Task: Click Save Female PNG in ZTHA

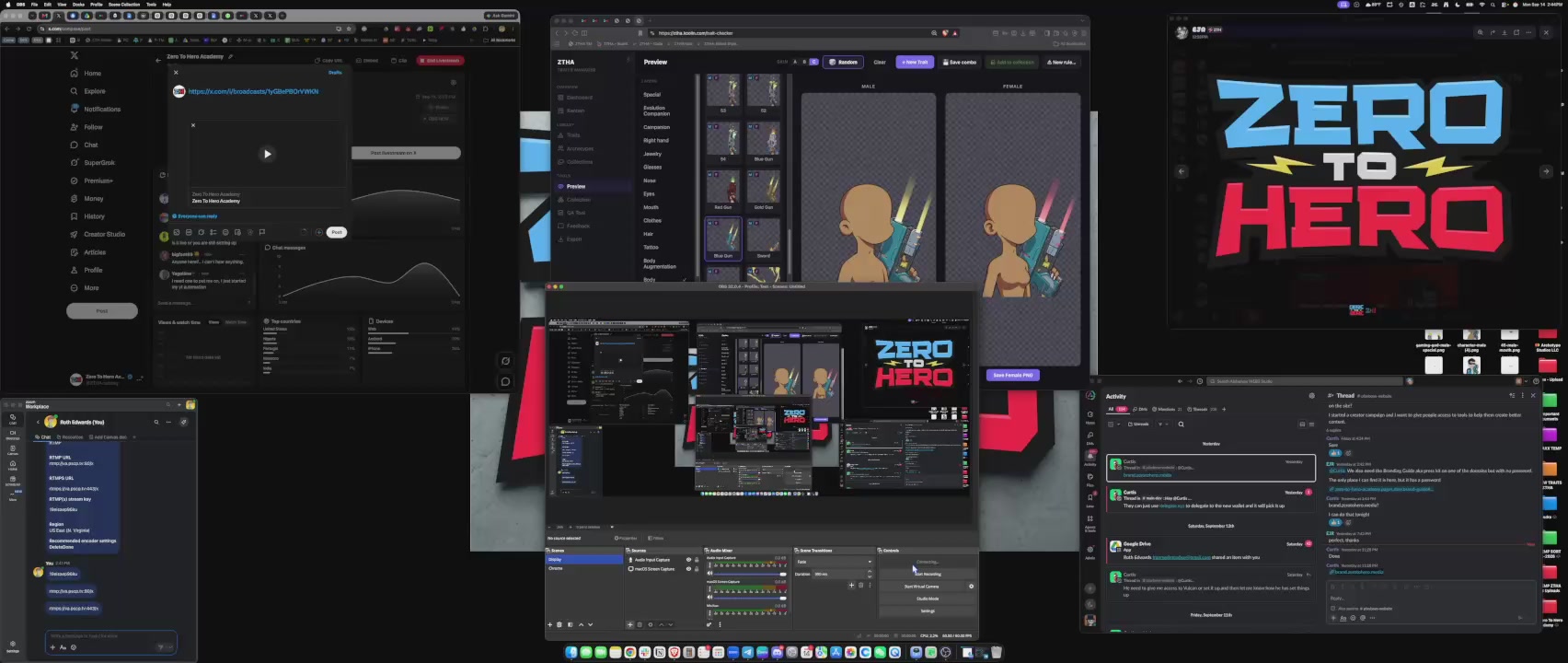Action: tap(1013, 375)
